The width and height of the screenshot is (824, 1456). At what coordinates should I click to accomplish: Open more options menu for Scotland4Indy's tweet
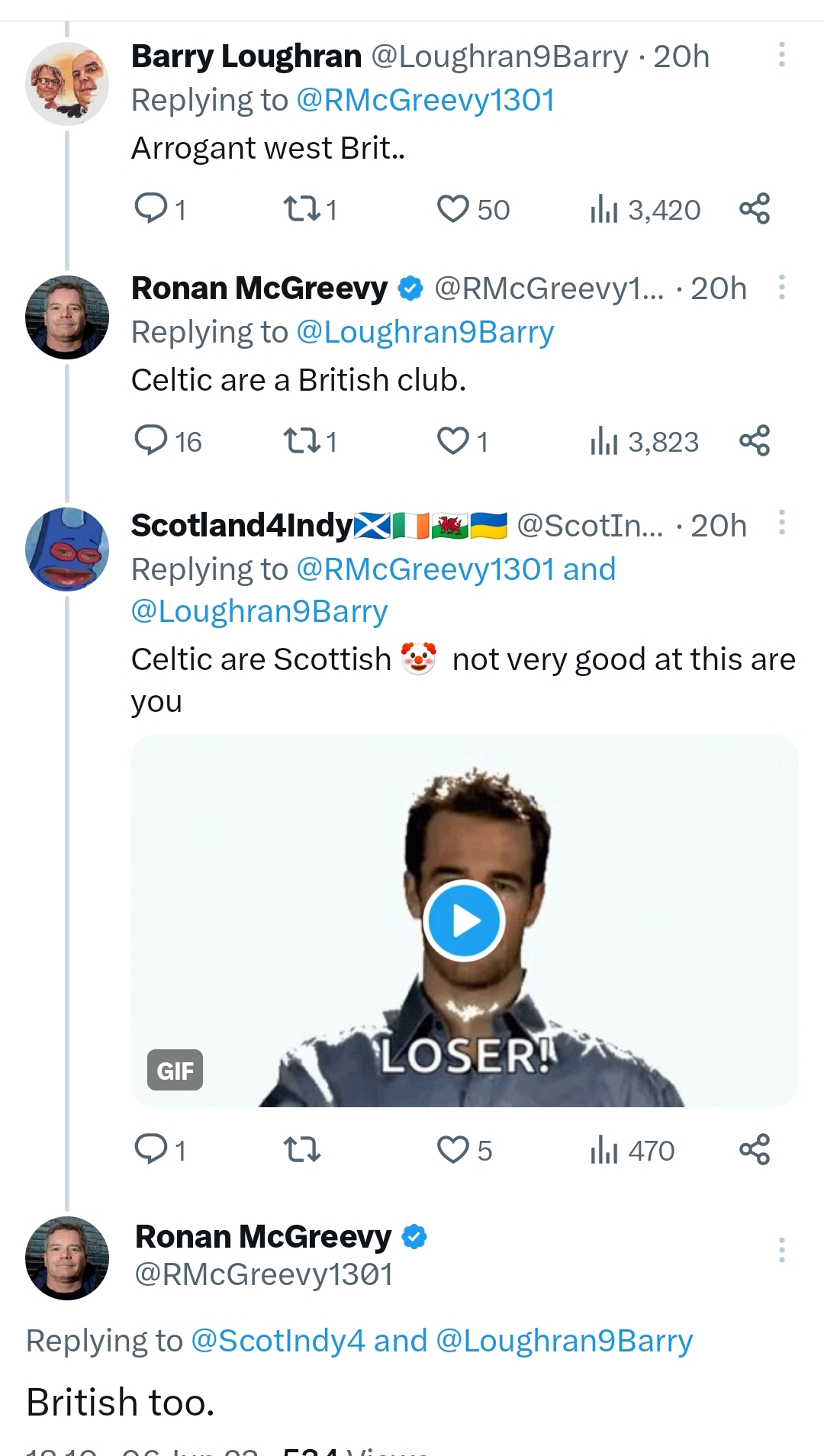point(782,523)
